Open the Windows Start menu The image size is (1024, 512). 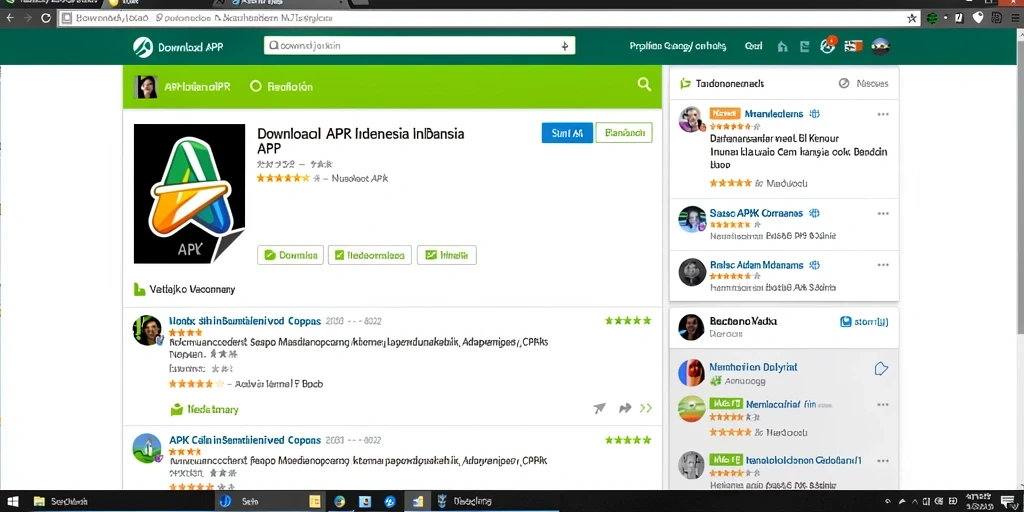point(12,502)
